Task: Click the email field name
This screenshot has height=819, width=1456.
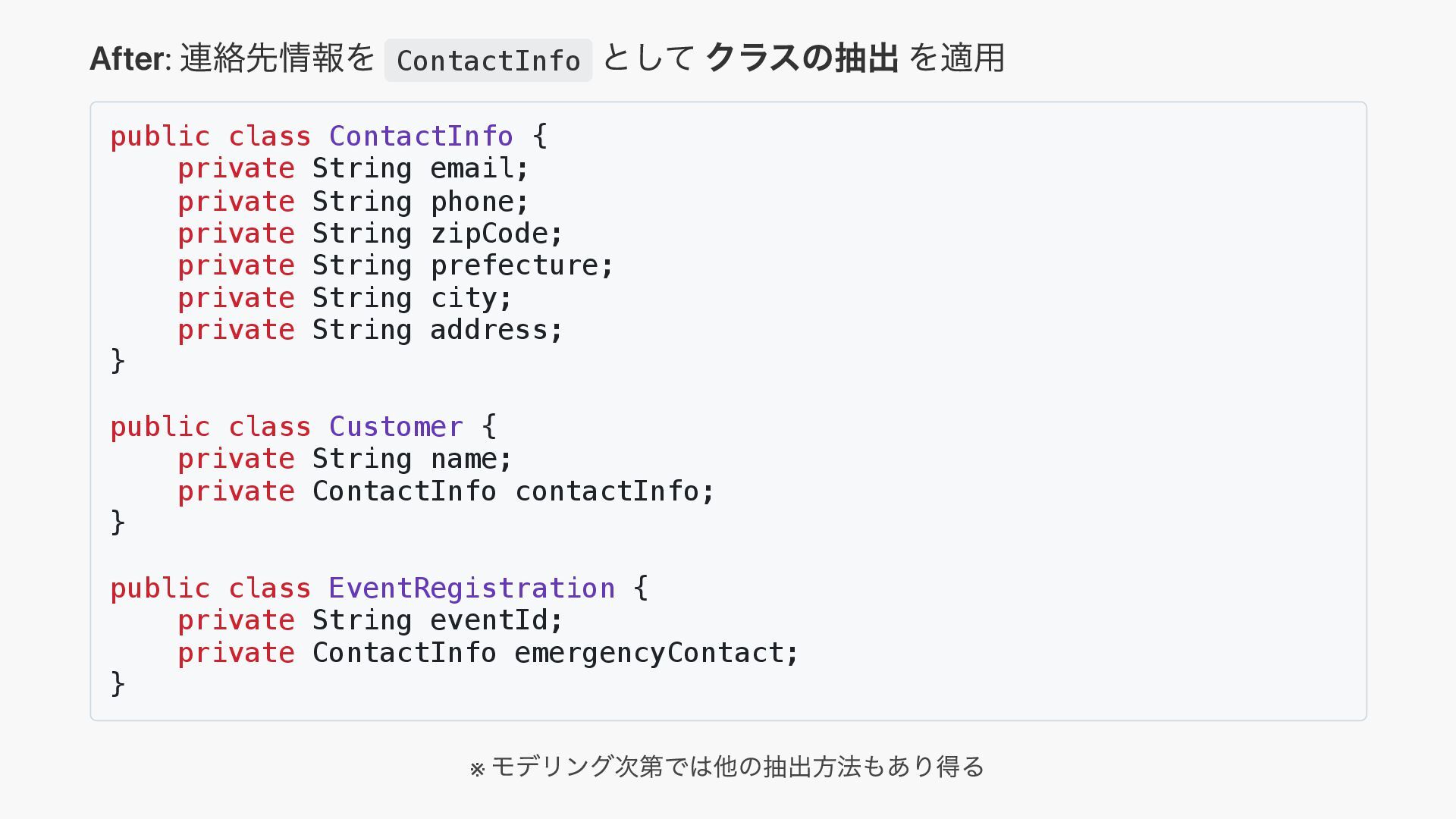Action: click(472, 168)
